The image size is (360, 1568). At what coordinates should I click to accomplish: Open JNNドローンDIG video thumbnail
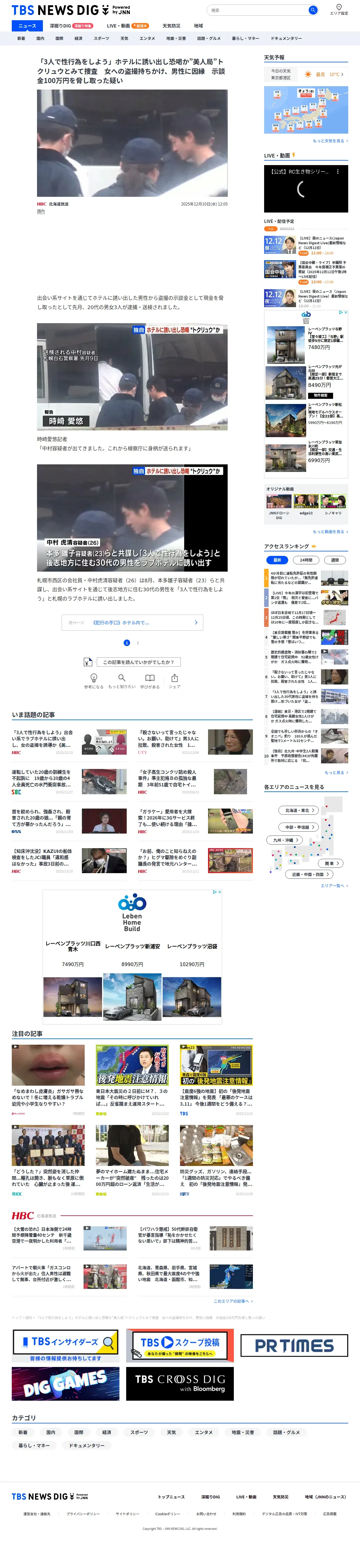[x=279, y=501]
